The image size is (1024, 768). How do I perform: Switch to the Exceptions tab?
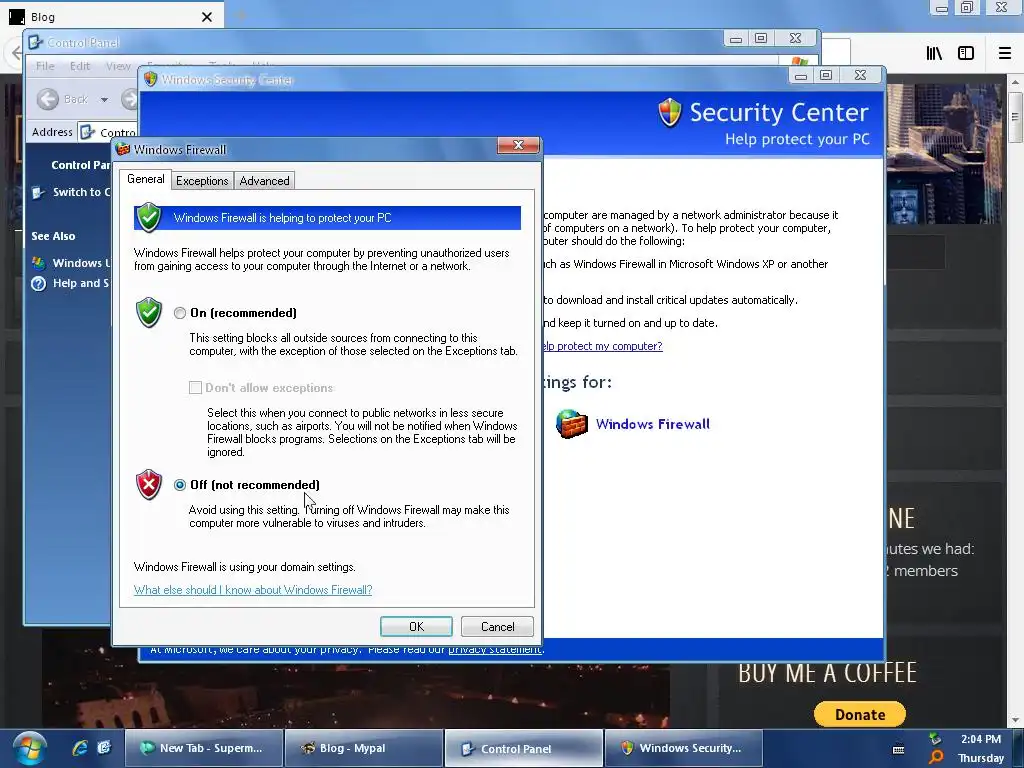tap(202, 181)
